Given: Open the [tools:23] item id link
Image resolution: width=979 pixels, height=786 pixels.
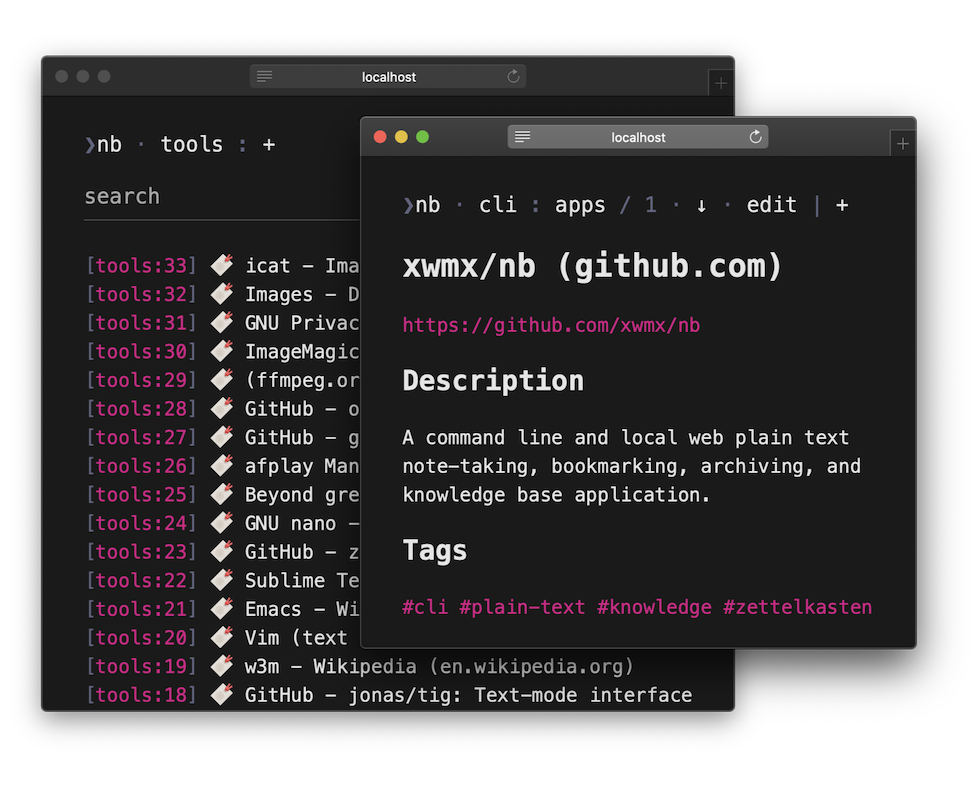Looking at the screenshot, I should click(x=141, y=552).
